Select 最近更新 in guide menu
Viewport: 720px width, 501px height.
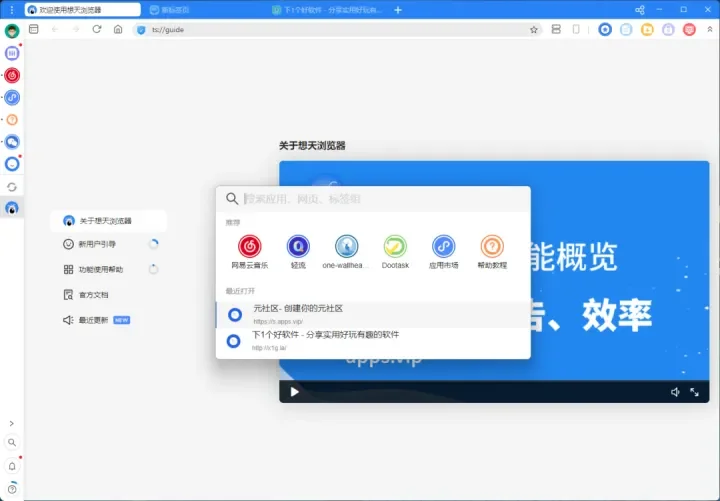(108, 320)
